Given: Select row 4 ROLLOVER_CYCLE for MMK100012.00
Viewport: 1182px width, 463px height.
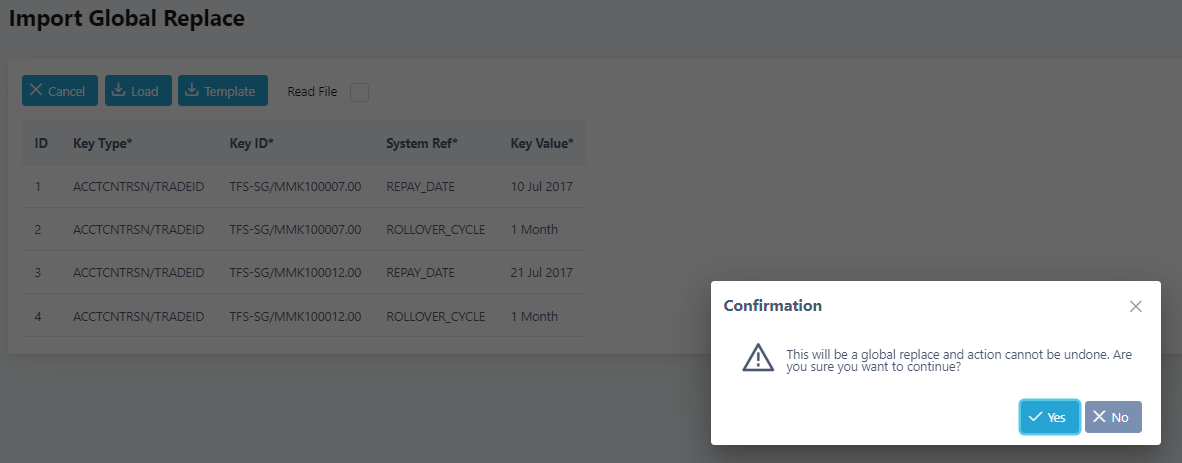Looking at the screenshot, I should pos(304,316).
